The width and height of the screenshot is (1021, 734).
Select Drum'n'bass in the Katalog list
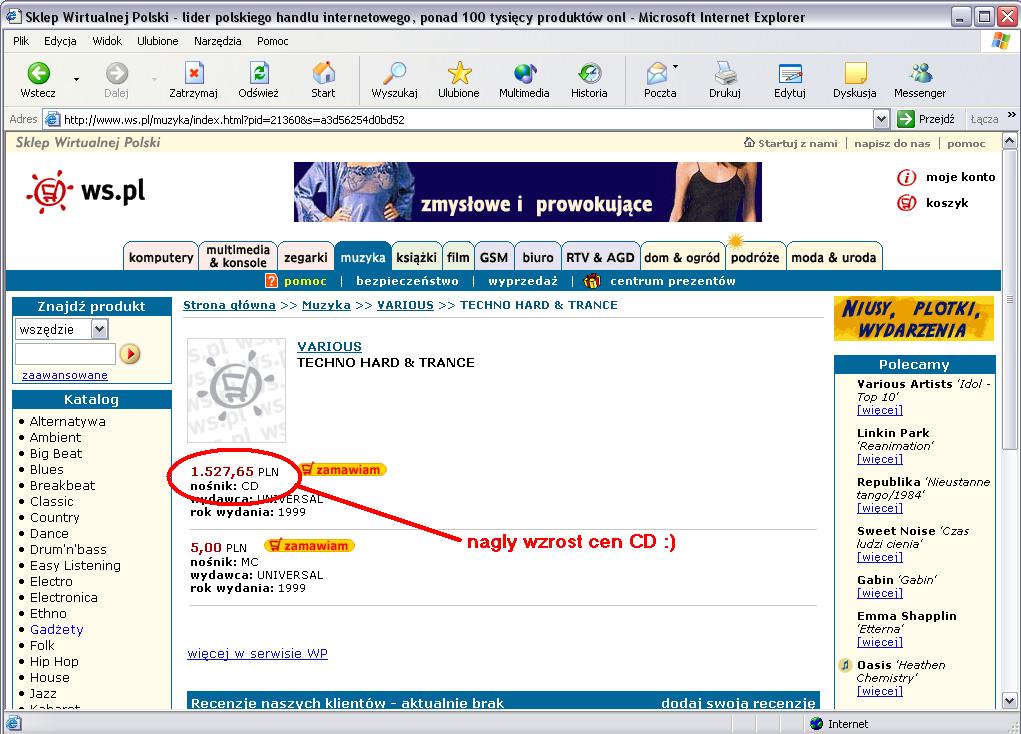point(68,549)
